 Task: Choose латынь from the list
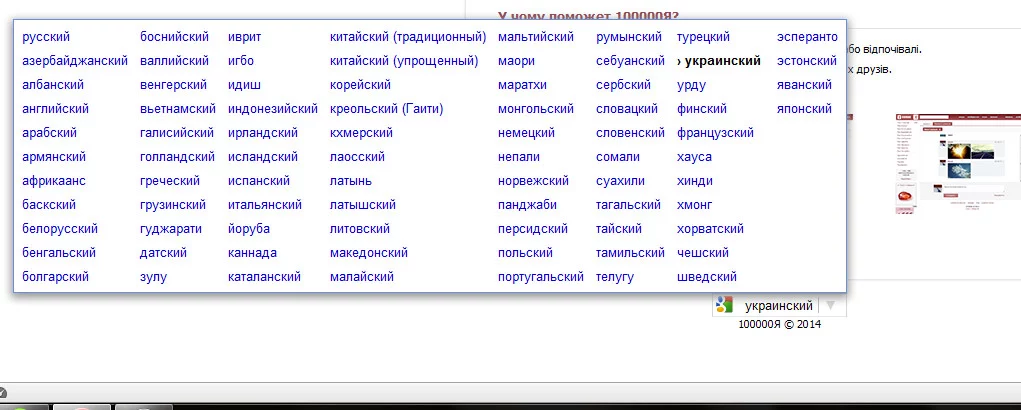point(351,181)
